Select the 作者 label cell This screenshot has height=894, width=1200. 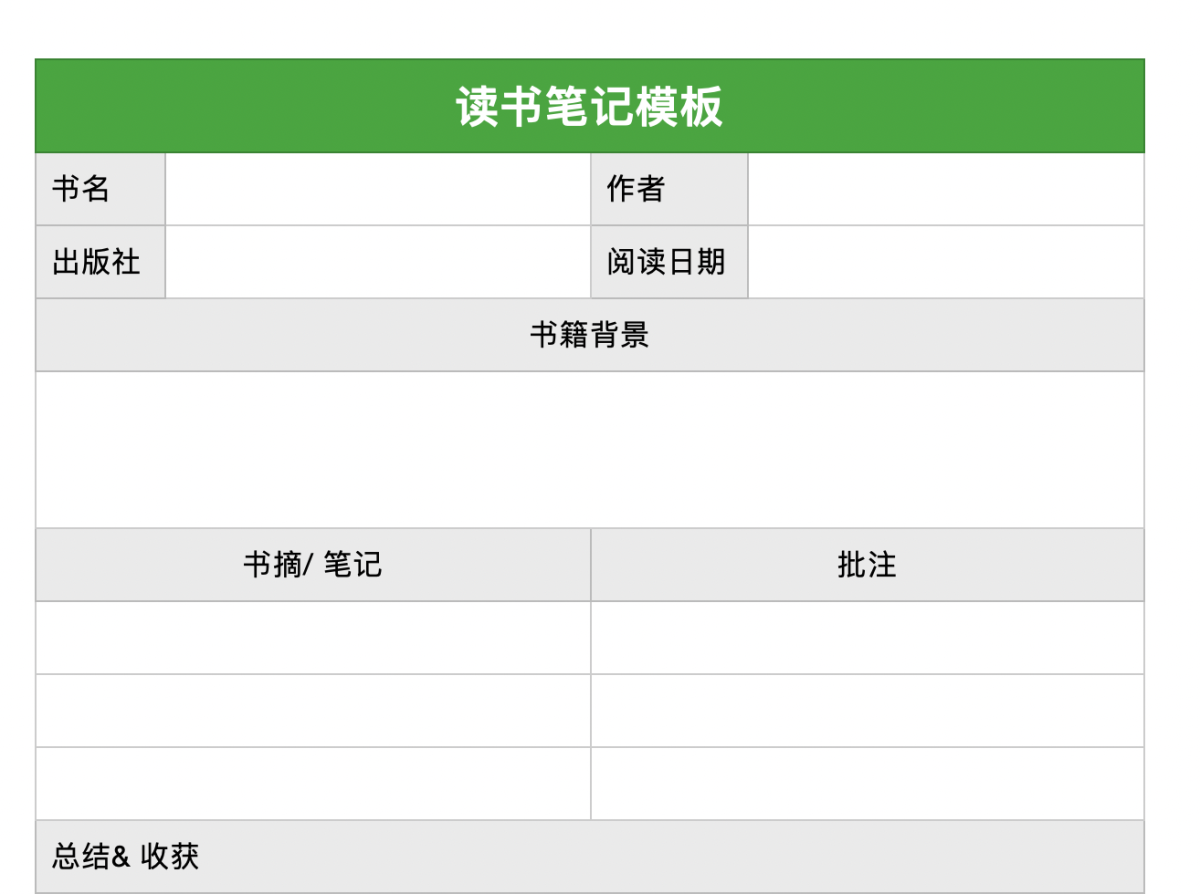tap(668, 189)
